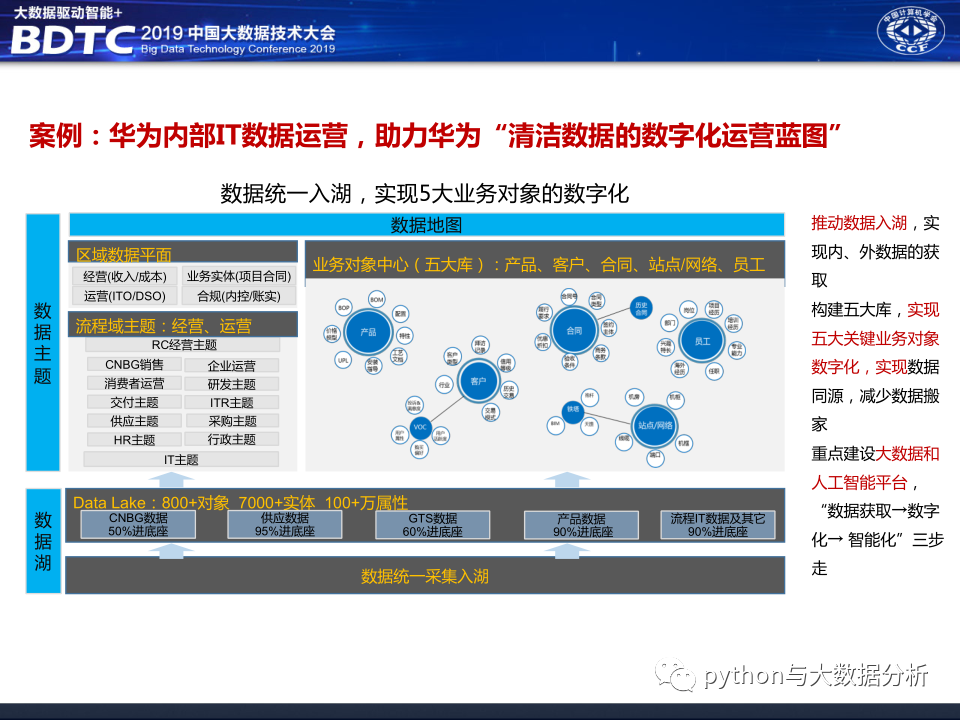
Task: Click the 数据湖 vertical label
Action: (x=43, y=541)
